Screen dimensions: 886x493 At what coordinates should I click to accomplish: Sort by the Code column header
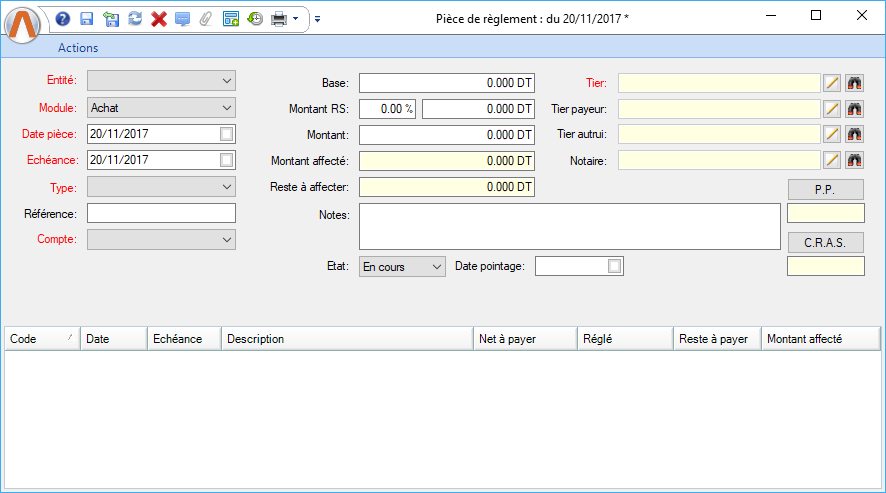click(42, 339)
